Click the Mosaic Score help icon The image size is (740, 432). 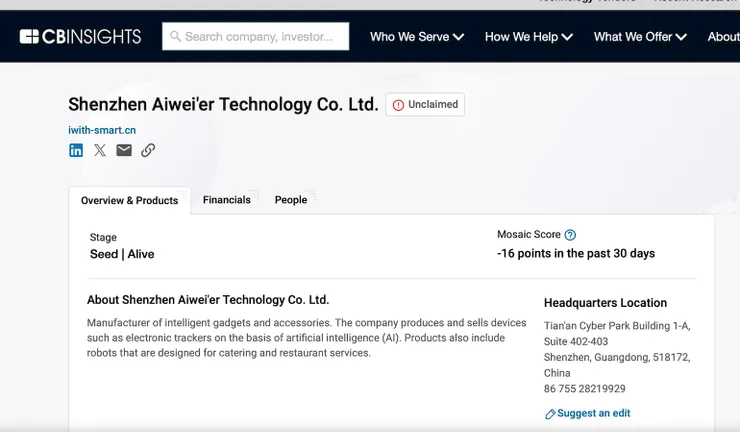[x=570, y=235]
